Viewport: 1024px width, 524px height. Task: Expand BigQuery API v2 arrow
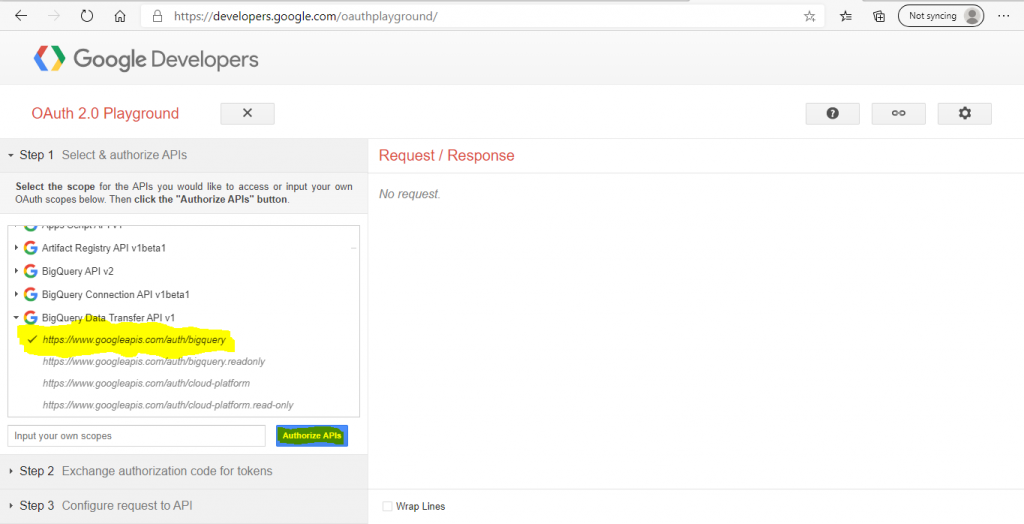16,271
